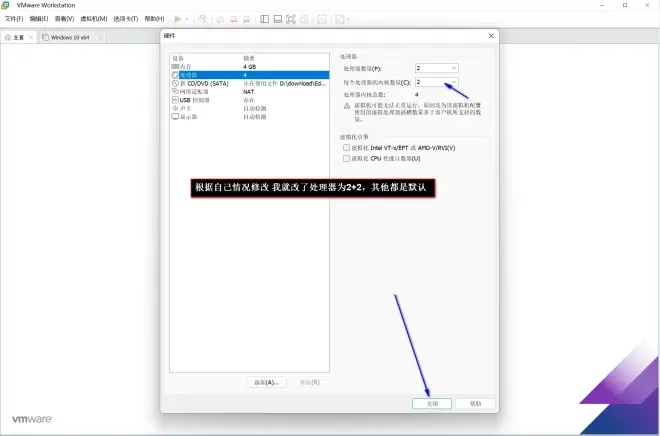660x436 pixels.
Task: Click the 设备 column header
Action: pyautogui.click(x=178, y=58)
